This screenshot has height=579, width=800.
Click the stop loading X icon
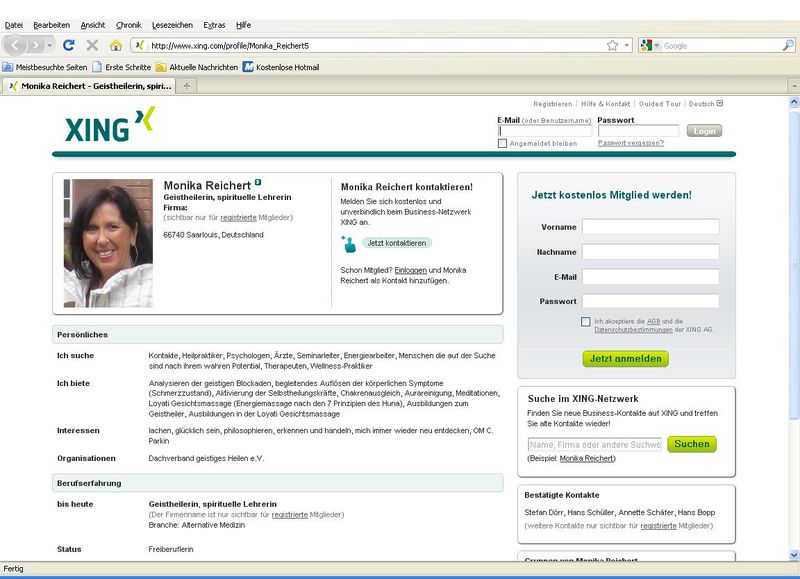point(92,45)
